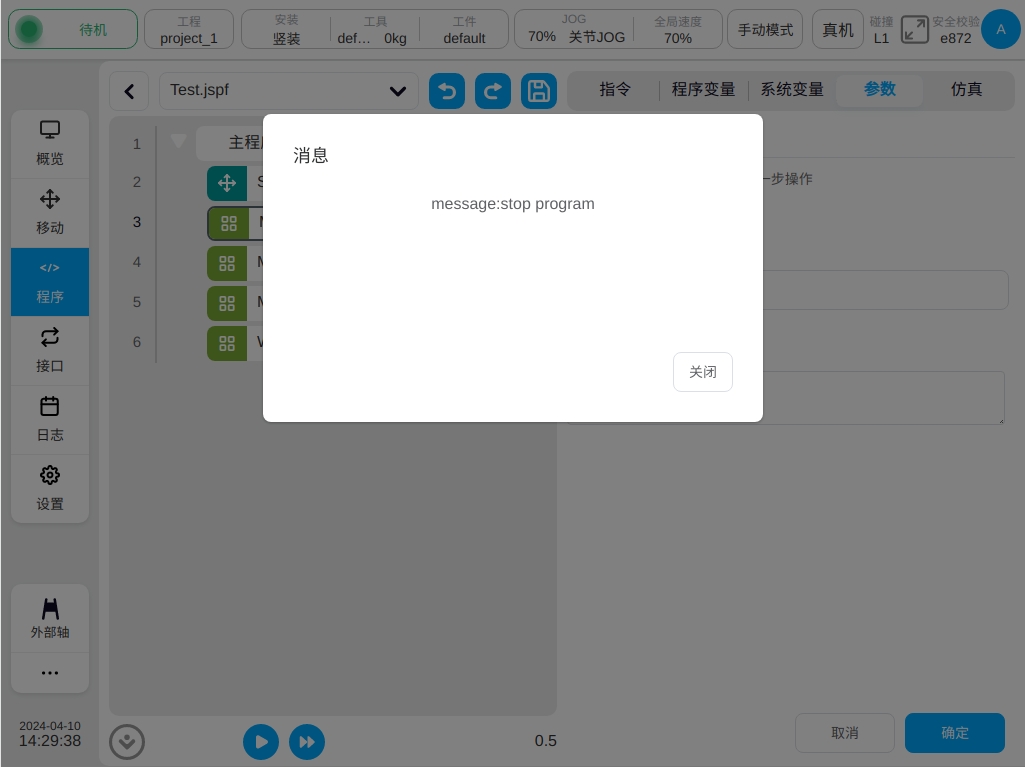This screenshot has width=1025, height=767.
Task: Click the redo arrow icon
Action: pos(493,91)
